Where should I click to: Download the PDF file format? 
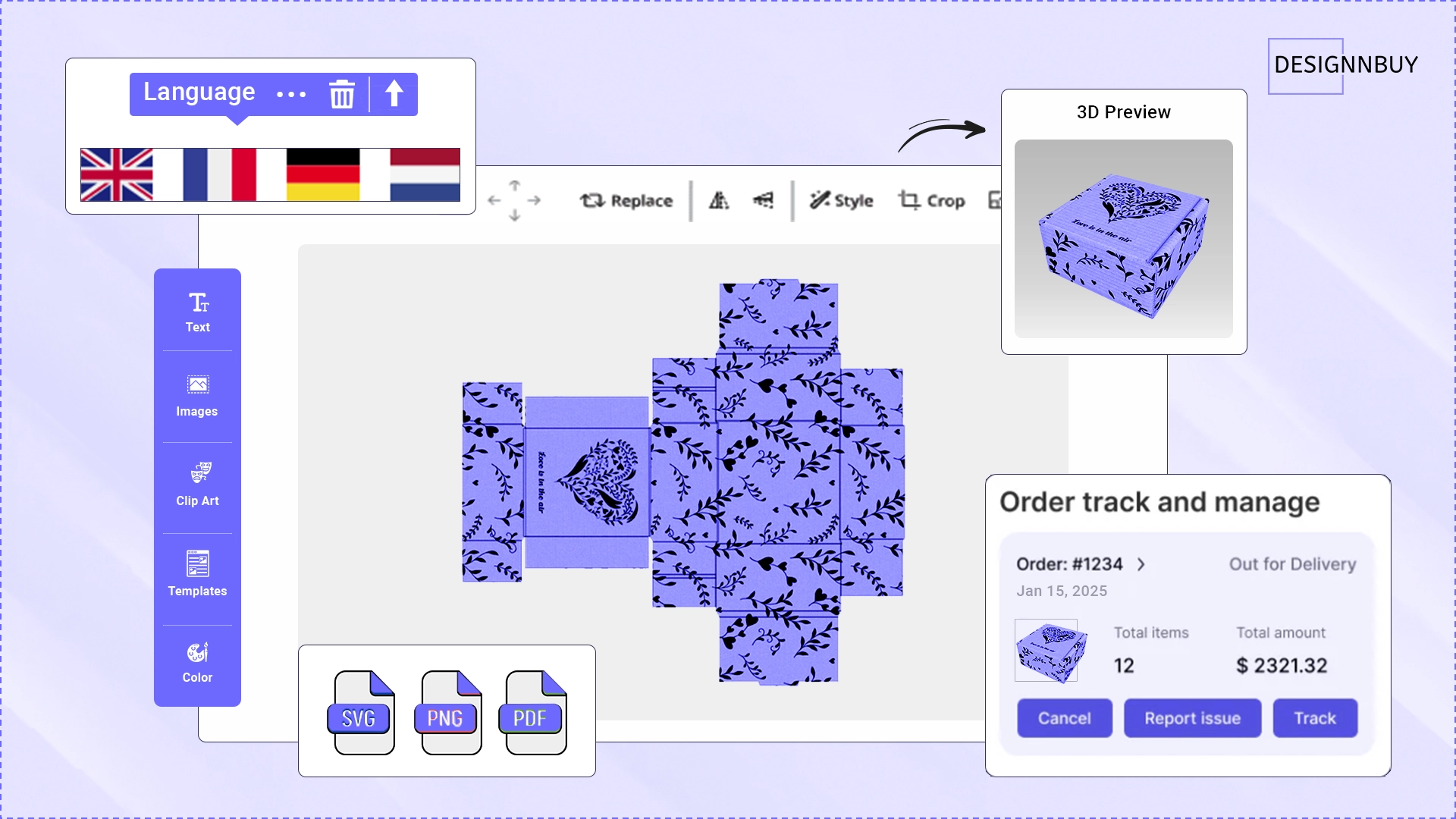[533, 712]
